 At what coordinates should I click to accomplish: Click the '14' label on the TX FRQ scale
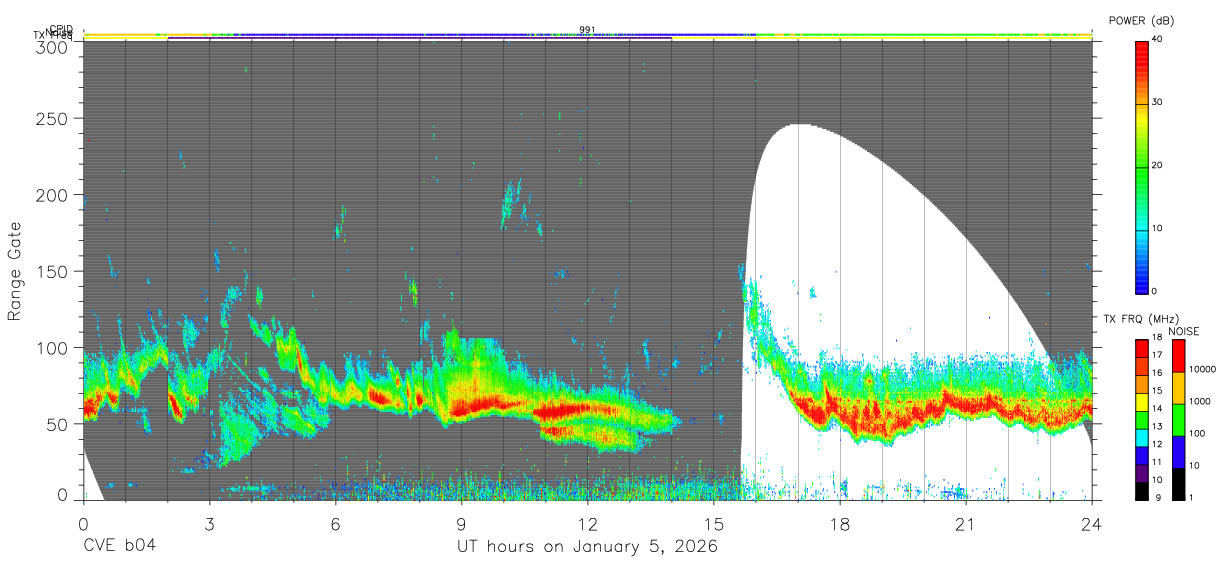click(x=1157, y=408)
